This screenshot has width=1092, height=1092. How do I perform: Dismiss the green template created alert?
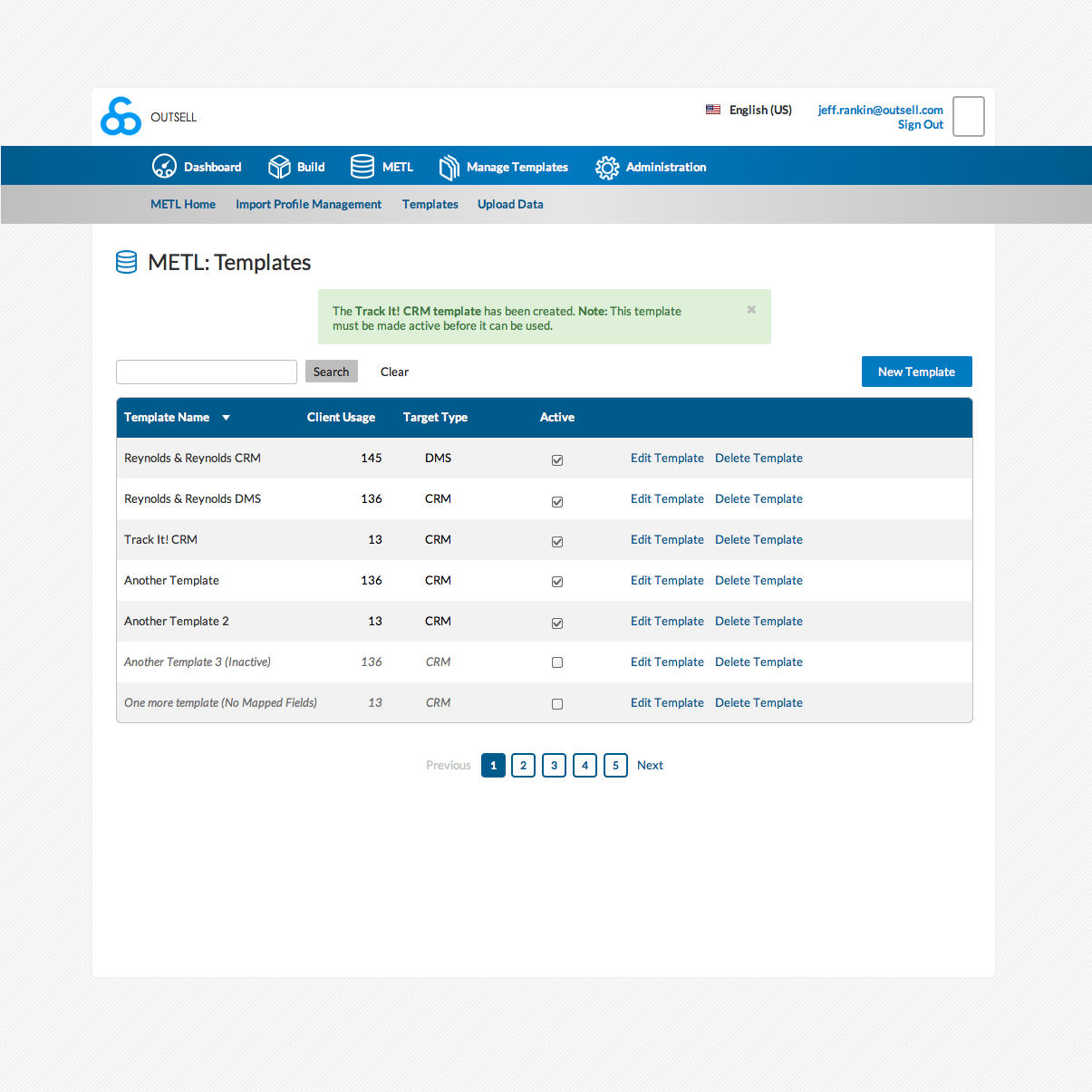coord(751,310)
